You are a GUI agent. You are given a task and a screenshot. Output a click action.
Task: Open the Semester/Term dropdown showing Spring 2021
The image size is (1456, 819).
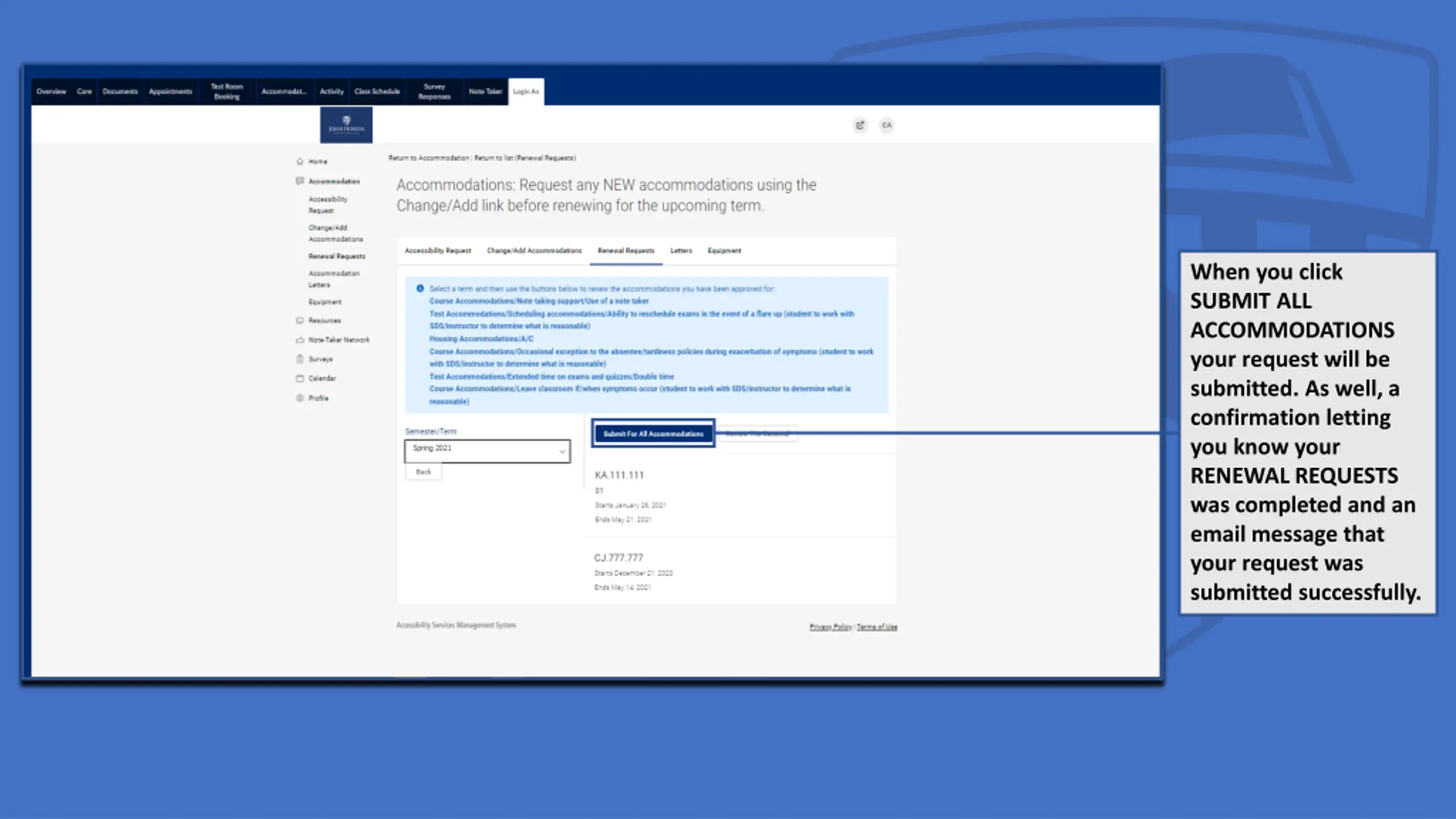[487, 450]
